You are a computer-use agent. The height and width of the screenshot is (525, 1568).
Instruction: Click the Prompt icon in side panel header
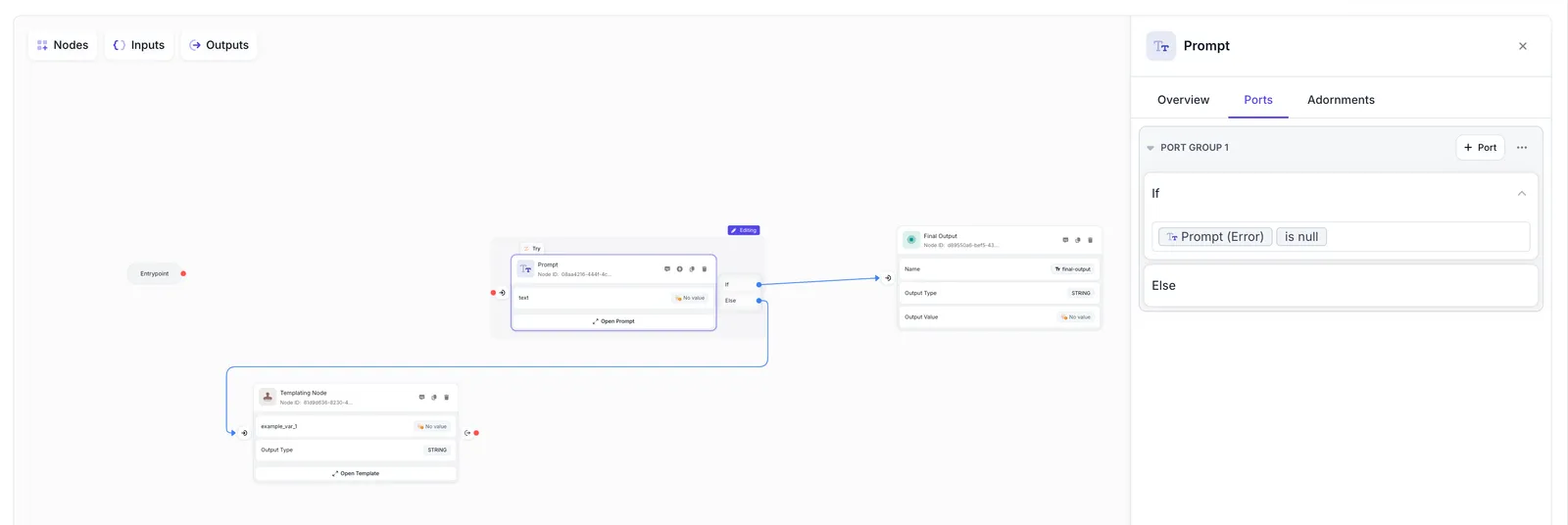(x=1161, y=46)
